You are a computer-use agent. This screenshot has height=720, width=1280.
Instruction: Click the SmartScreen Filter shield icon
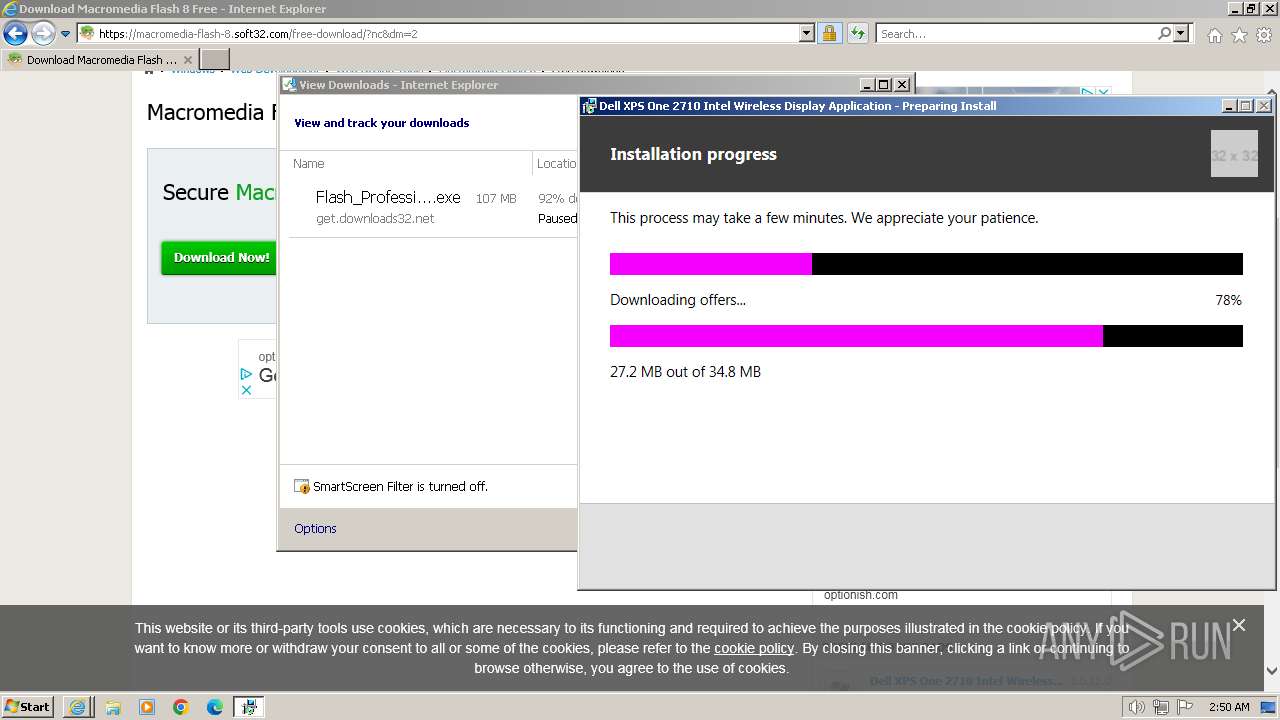click(302, 487)
